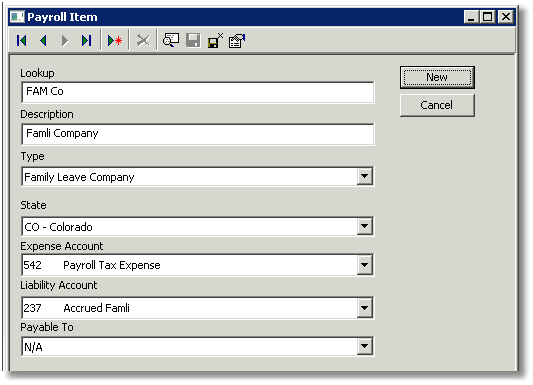This screenshot has height=385, width=533.
Task: Maximize the Payroll Item window
Action: pos(487,17)
